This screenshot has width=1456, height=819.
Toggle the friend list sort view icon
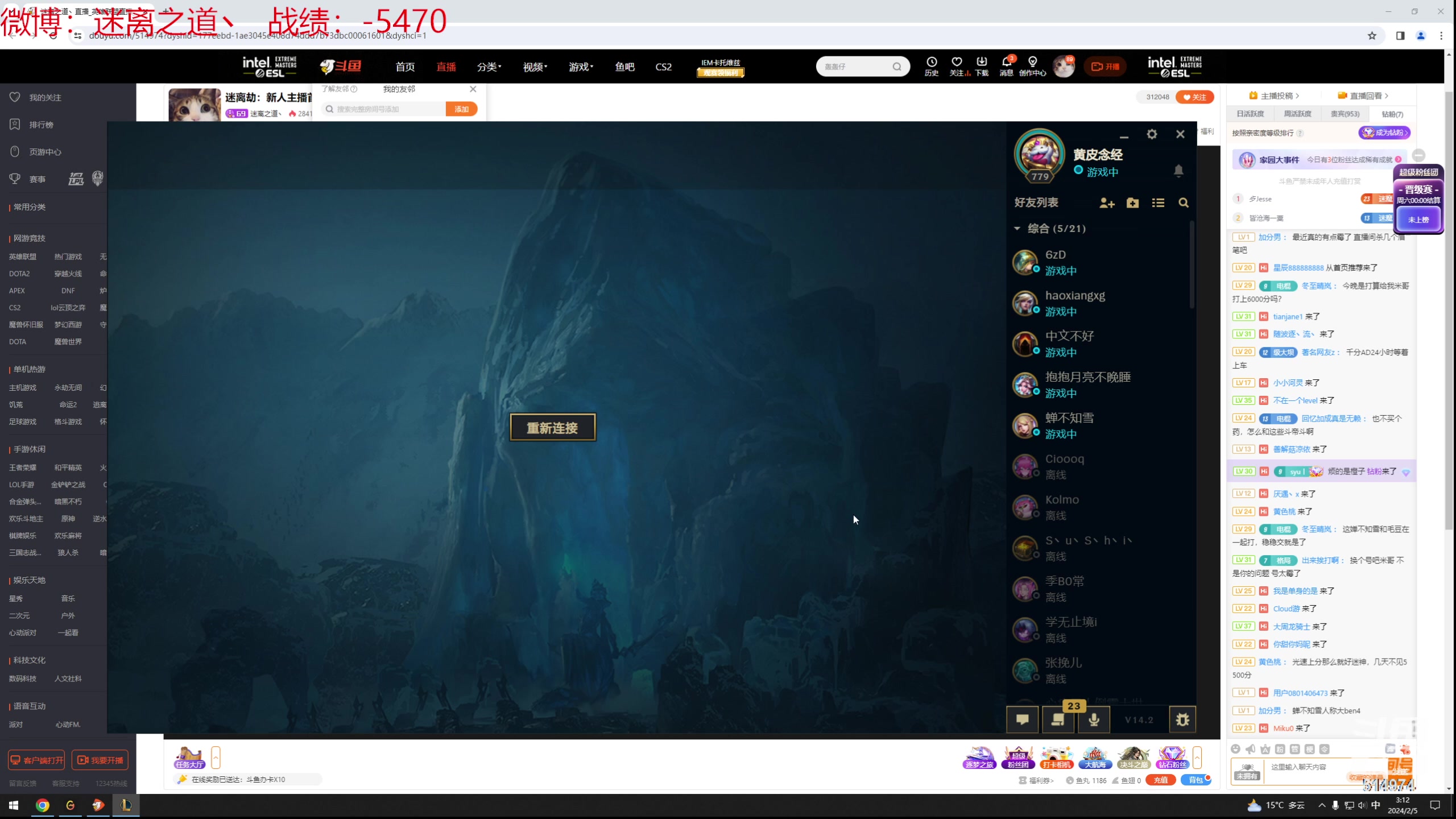[1158, 203]
